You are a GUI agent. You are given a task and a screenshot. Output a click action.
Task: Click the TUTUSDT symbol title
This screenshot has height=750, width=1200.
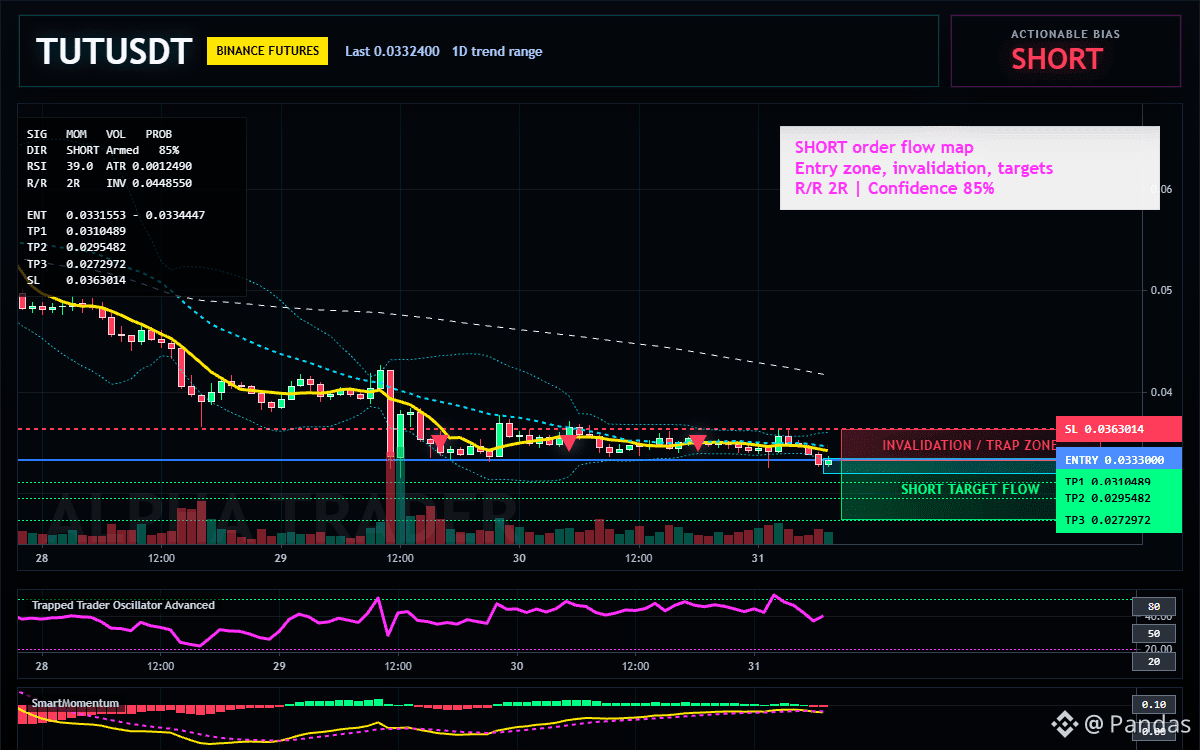click(x=114, y=52)
